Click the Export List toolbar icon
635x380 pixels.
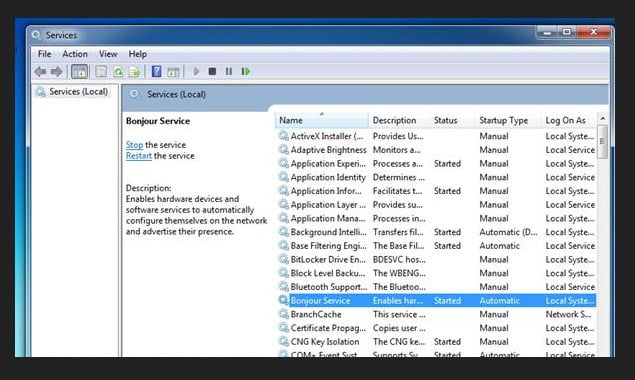[x=134, y=72]
